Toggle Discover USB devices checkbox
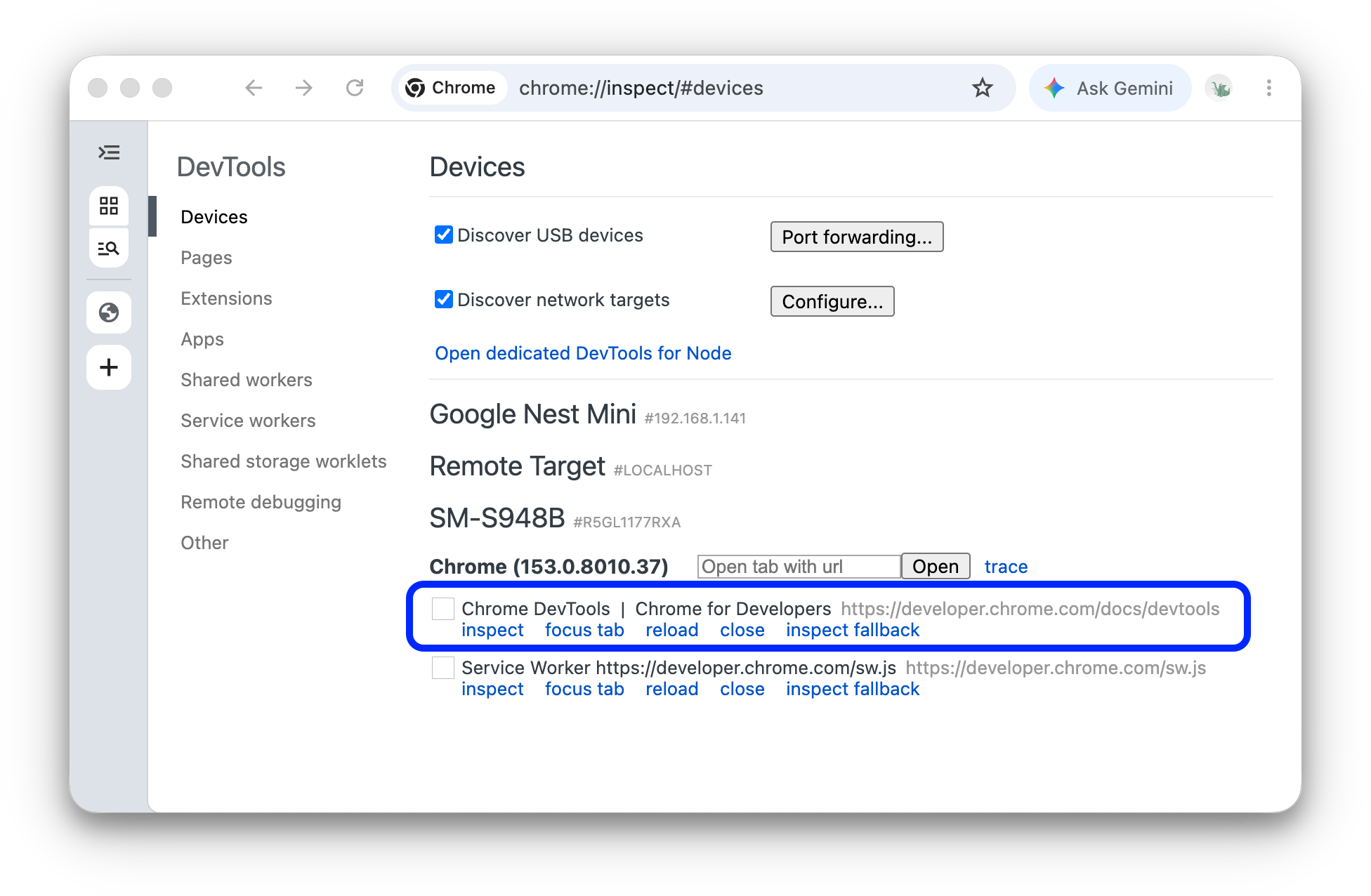The image size is (1371, 896). (444, 235)
